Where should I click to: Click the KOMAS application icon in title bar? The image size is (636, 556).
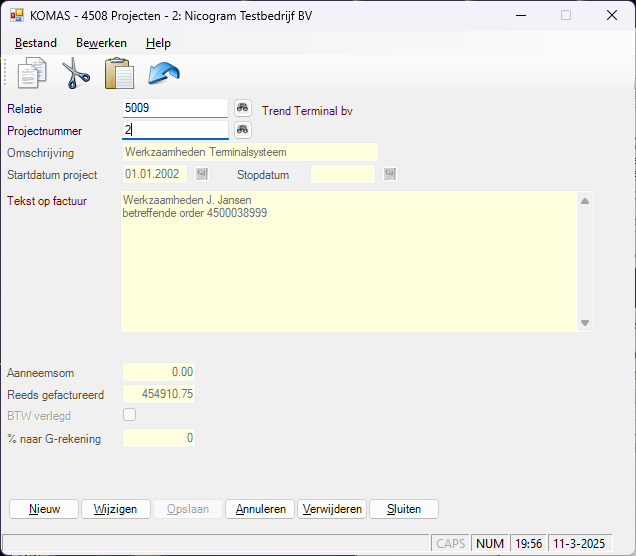click(x=17, y=15)
